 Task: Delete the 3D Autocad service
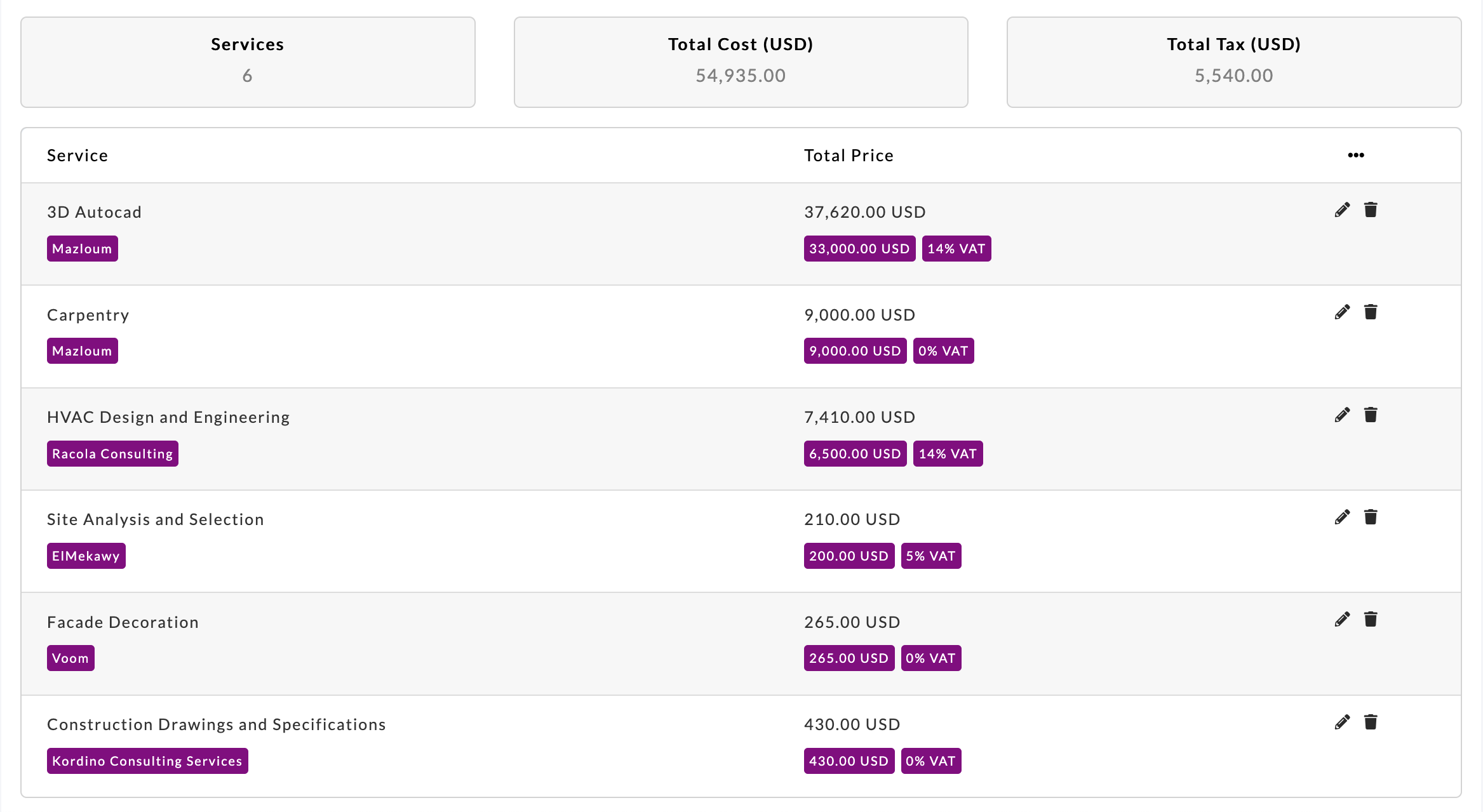pyautogui.click(x=1371, y=210)
